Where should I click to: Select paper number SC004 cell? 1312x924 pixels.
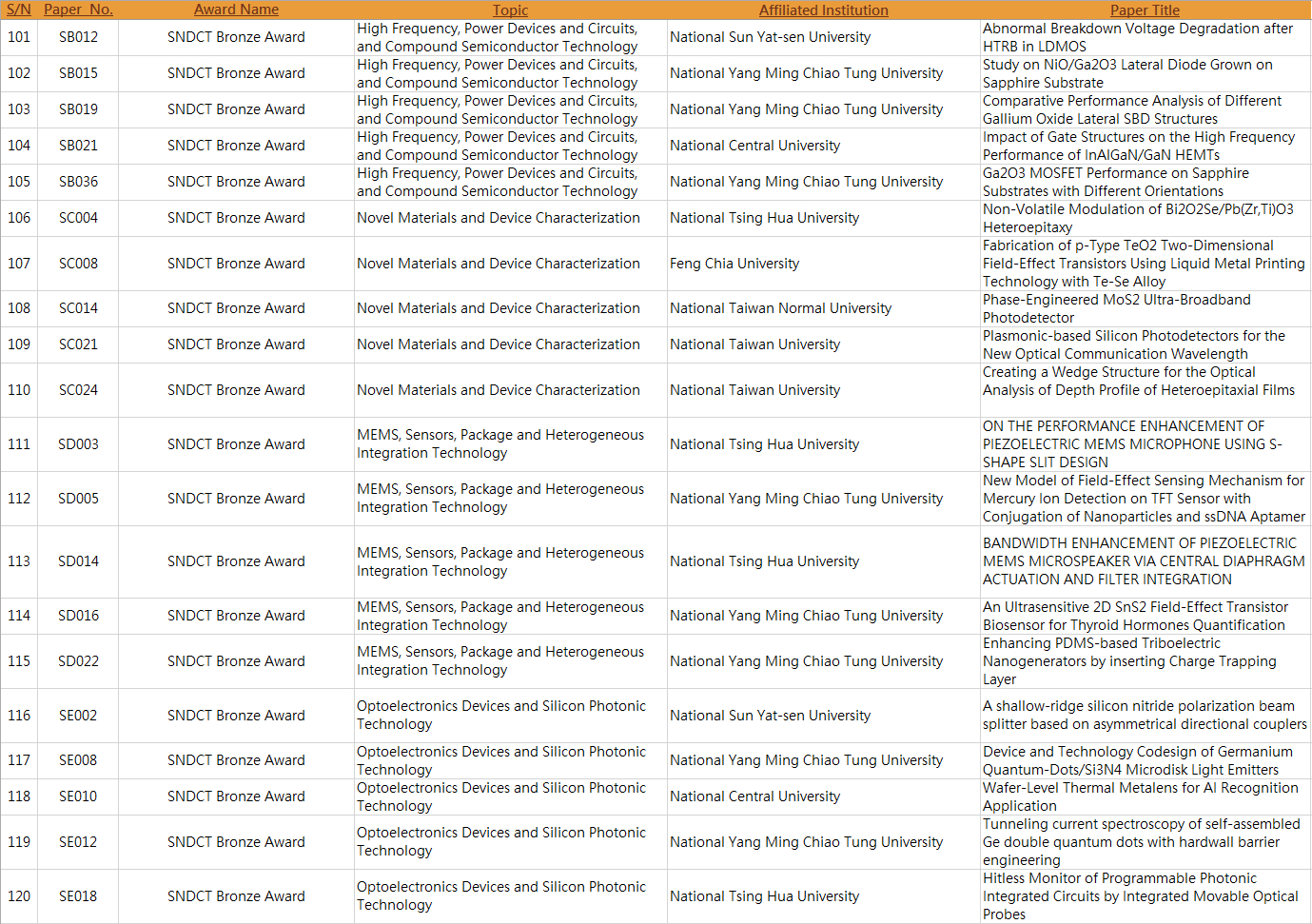click(78, 218)
